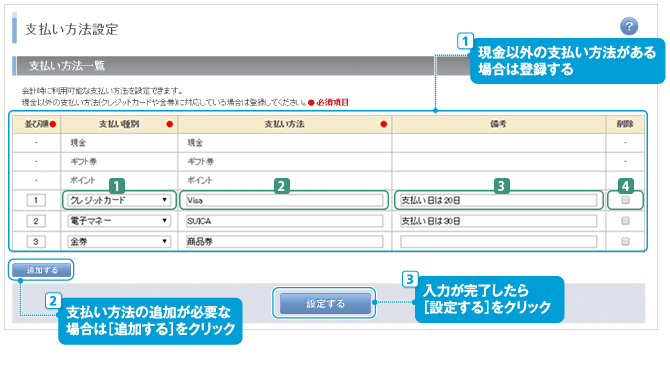This screenshot has width=670, height=365.
Task: Open the クレジットカード payment type dropdown
Action: coord(119,200)
